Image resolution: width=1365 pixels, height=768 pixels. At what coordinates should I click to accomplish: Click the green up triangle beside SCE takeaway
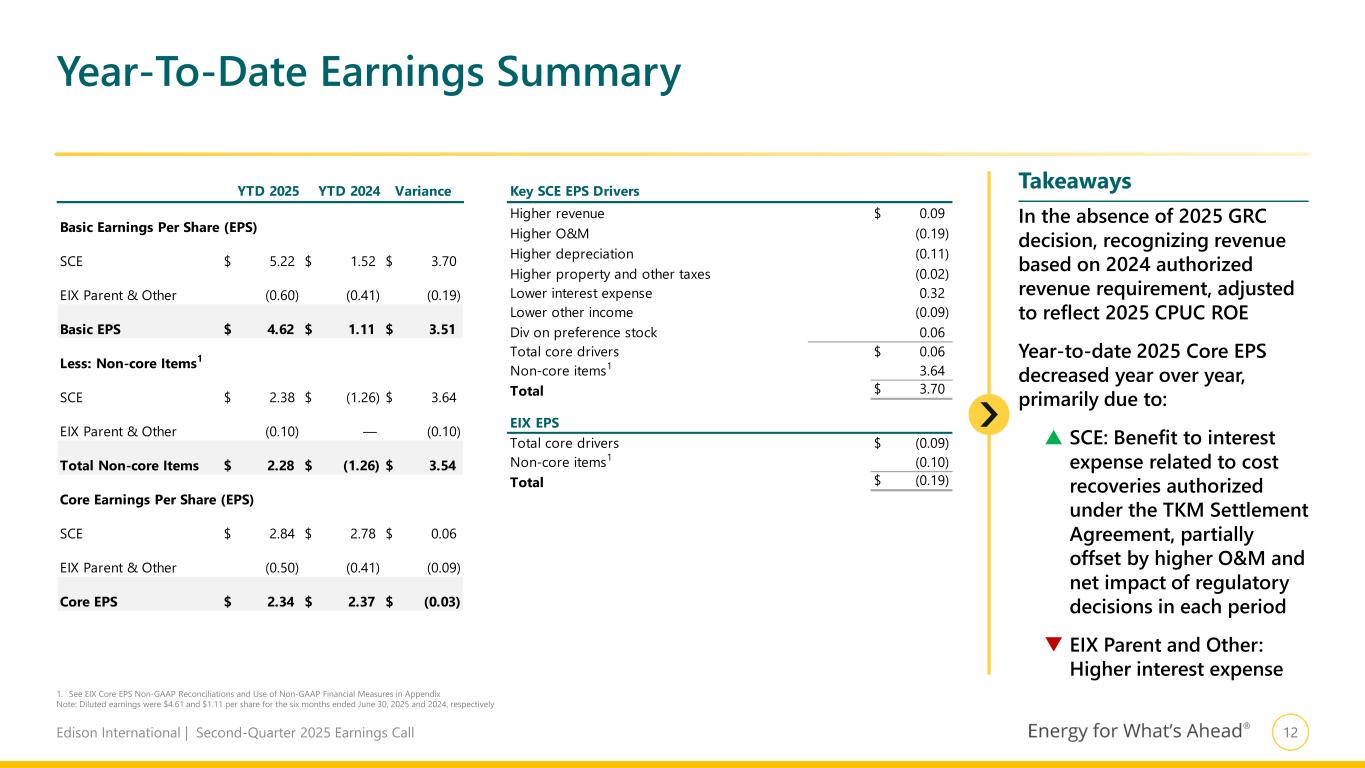[x=1054, y=438]
